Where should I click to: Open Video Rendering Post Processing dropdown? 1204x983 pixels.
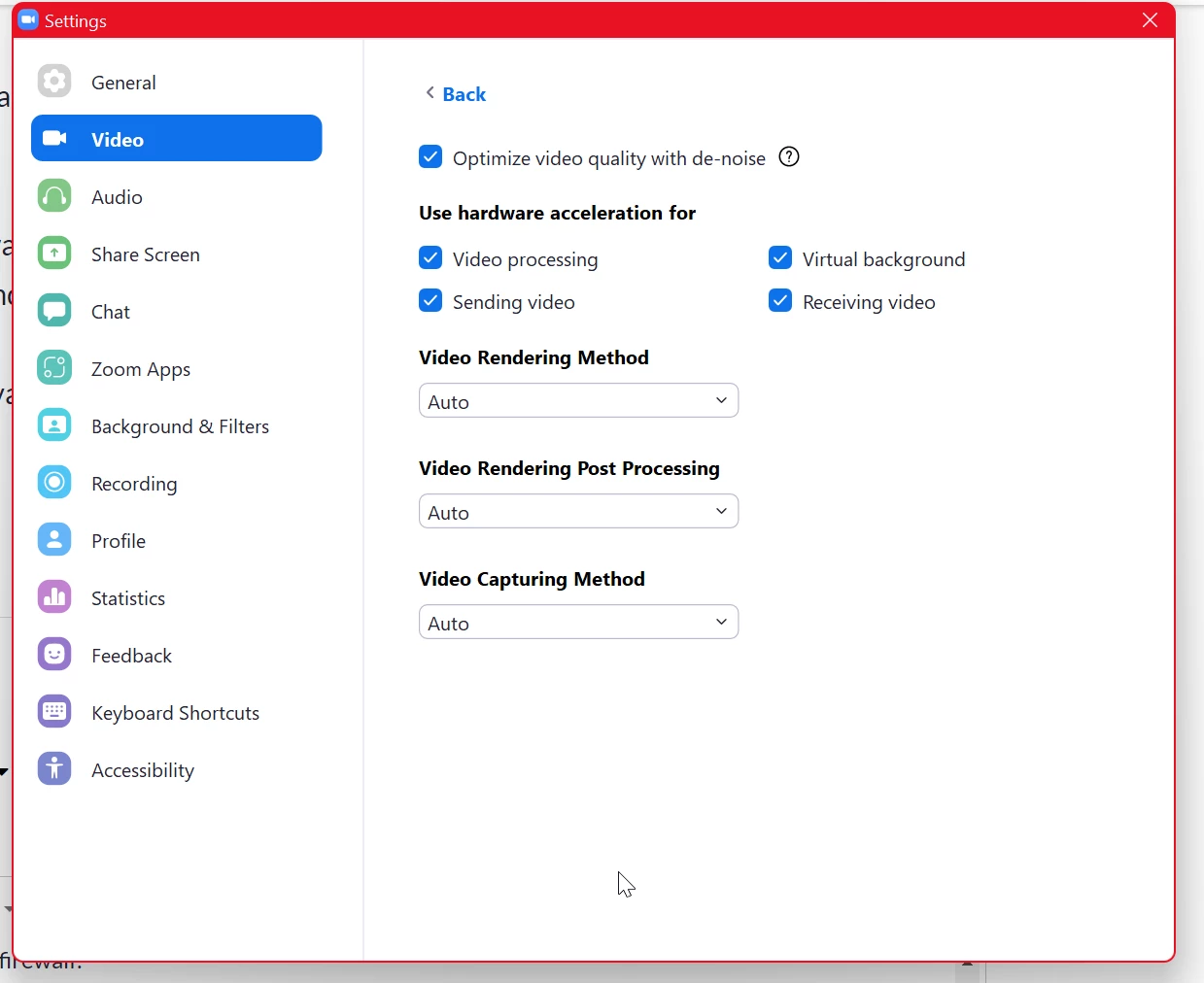tap(579, 511)
